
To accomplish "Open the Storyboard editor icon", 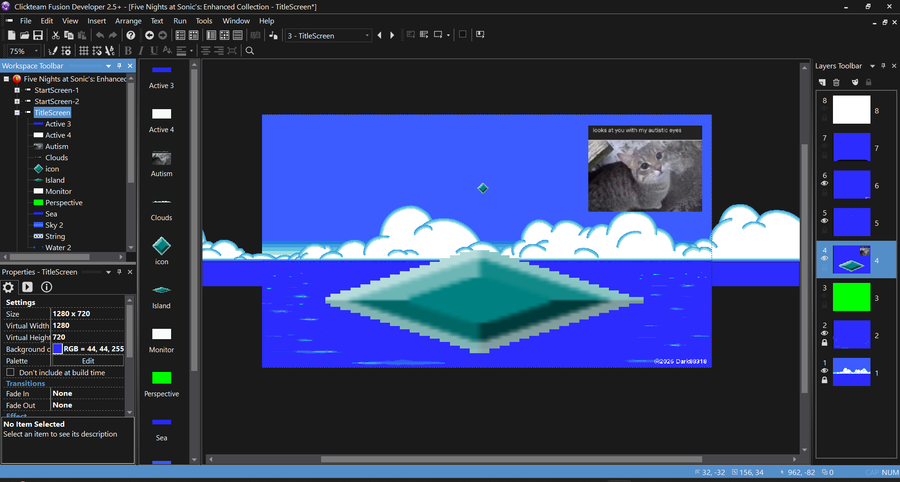I will pos(180,35).
